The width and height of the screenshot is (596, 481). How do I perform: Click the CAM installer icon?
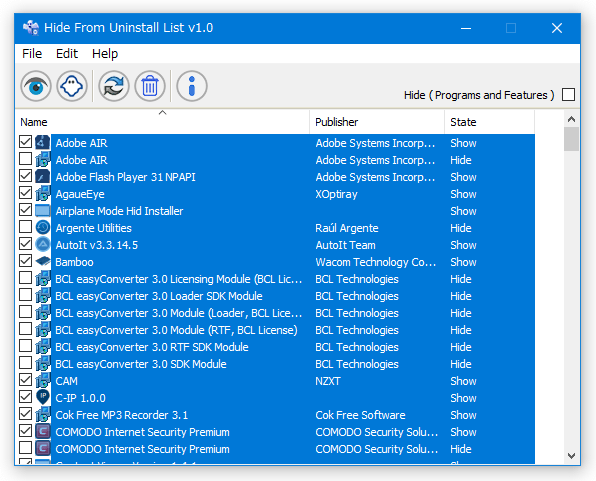coord(43,380)
